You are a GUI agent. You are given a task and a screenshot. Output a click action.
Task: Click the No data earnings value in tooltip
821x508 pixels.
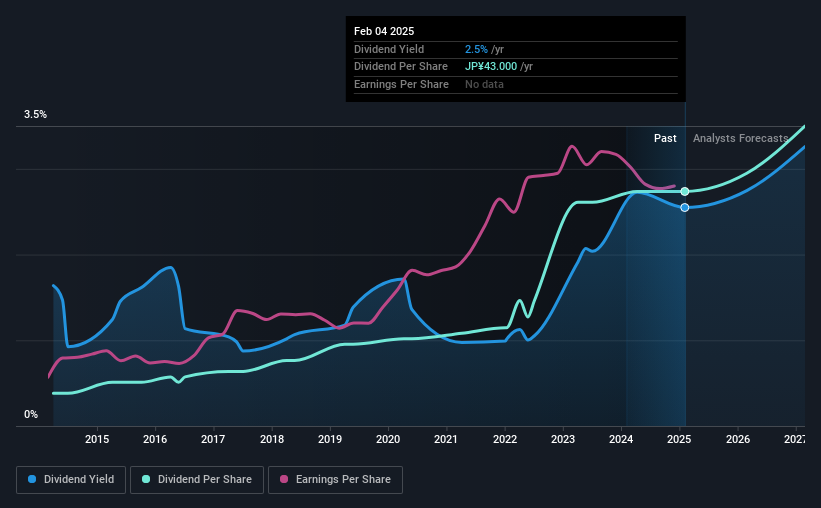[484, 84]
